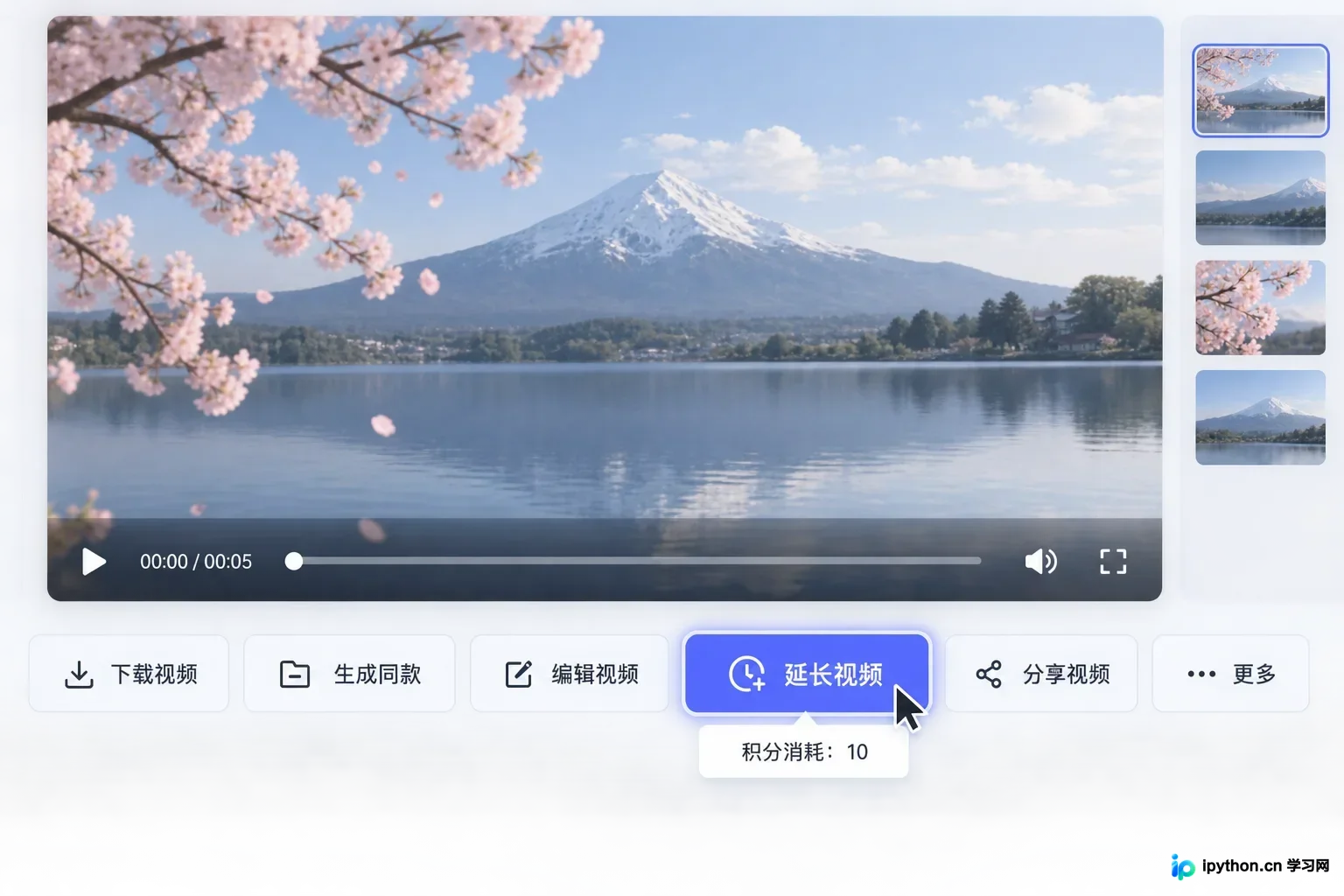The image size is (1344, 896).
Task: Open 编辑视频 editor
Action: click(570, 674)
